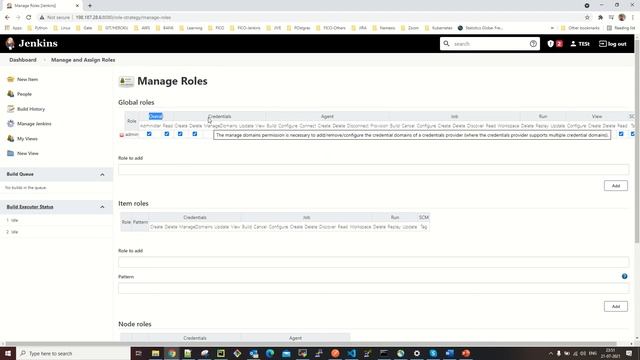Screen dimensions: 640x360
Task: Click highlighted Overall header in Global roles
Action: 156,116
